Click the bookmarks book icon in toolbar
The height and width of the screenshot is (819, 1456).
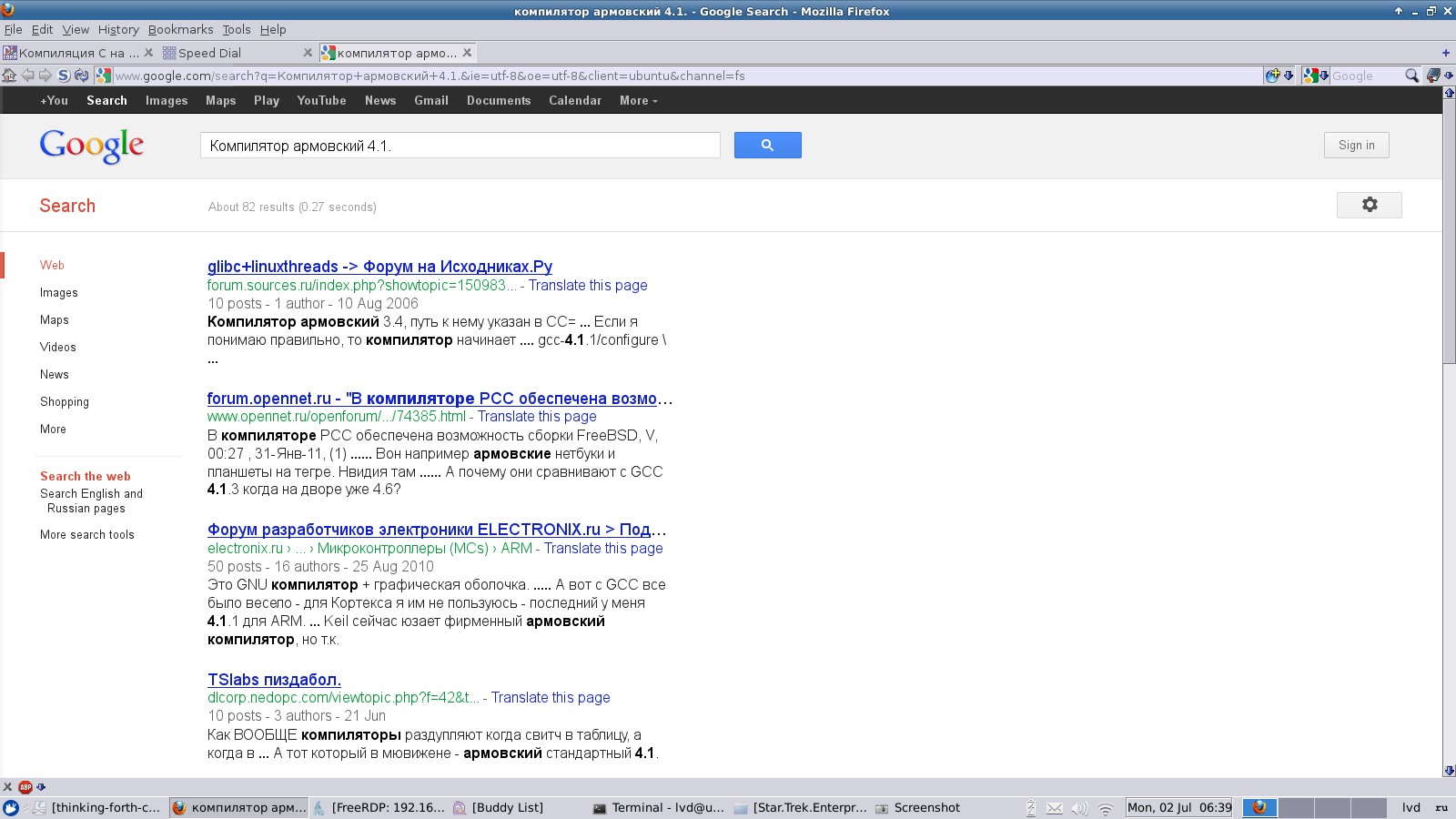tap(1433, 76)
